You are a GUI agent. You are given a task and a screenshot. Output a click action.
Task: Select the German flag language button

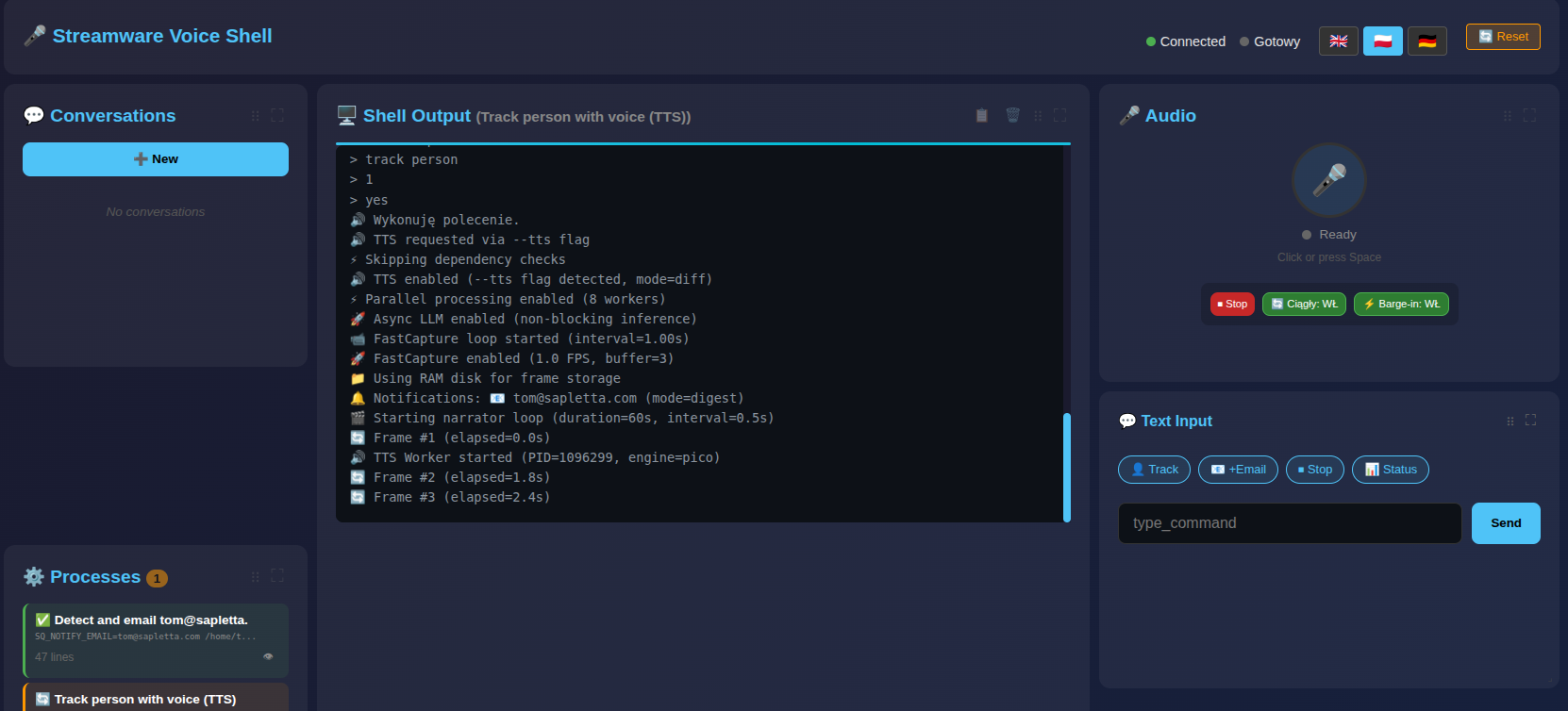tap(1426, 41)
